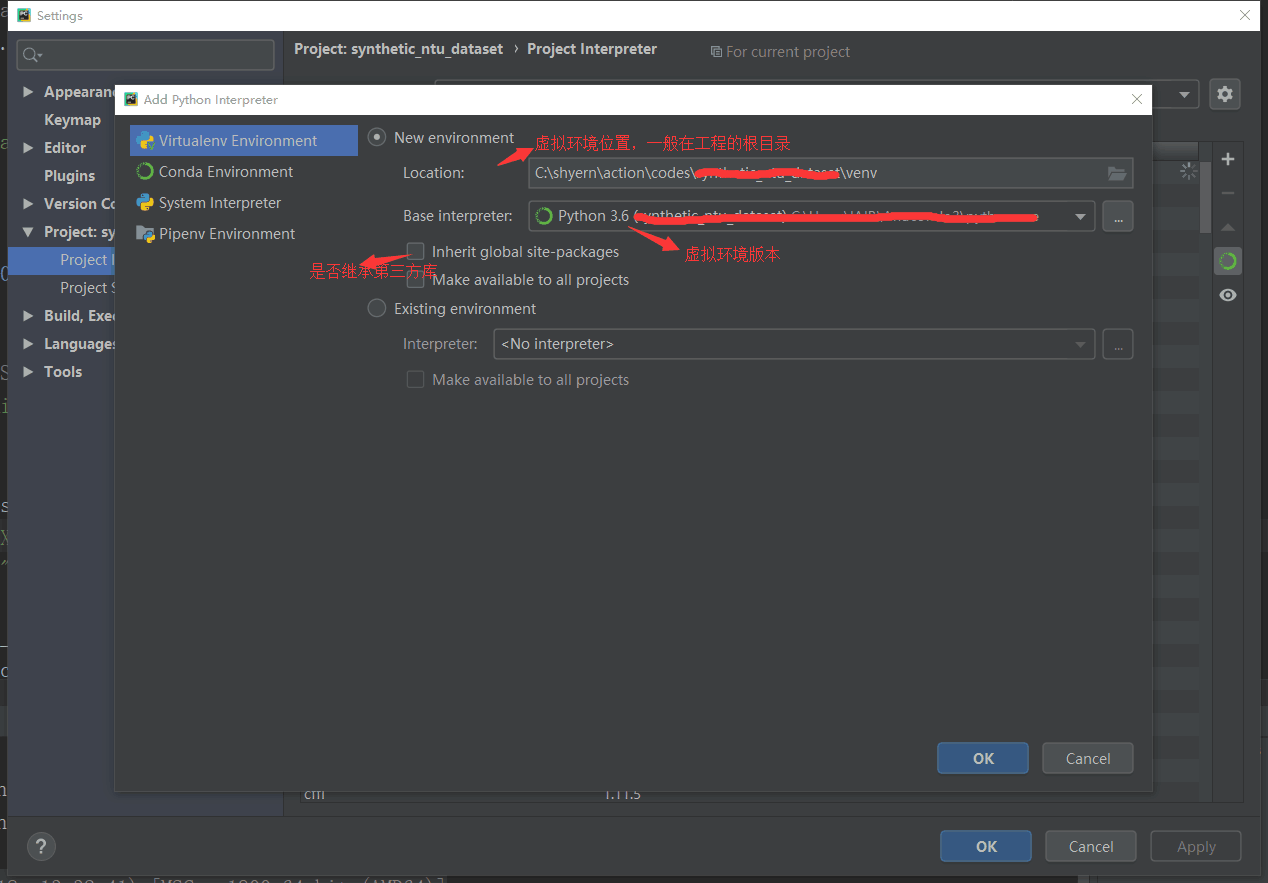1268x883 pixels.
Task: Show early releases eye icon
Action: tap(1228, 295)
